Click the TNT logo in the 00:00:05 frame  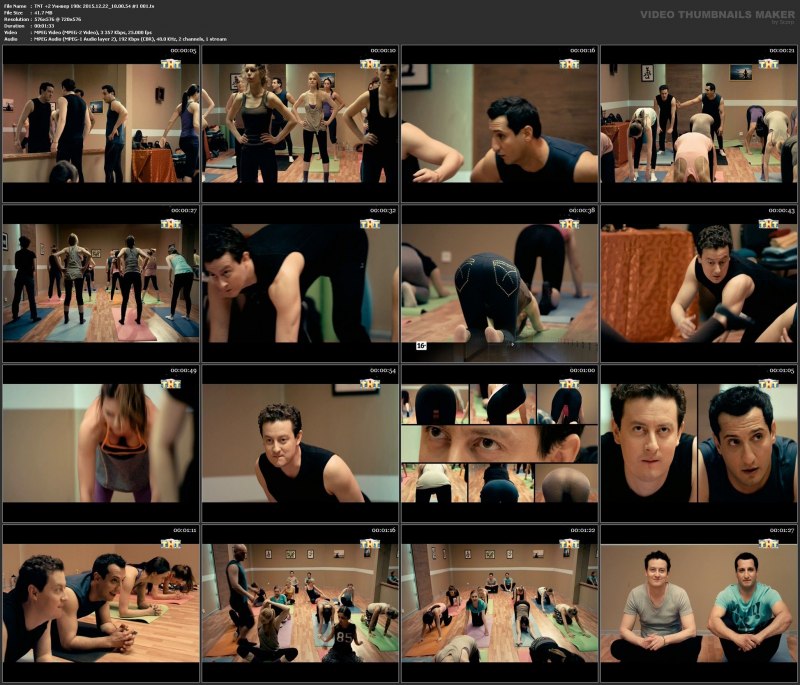[x=171, y=64]
